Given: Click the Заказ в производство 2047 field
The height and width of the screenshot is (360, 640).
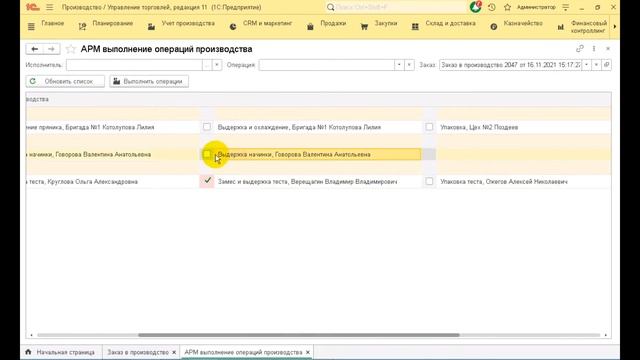Looking at the screenshot, I should coord(511,65).
